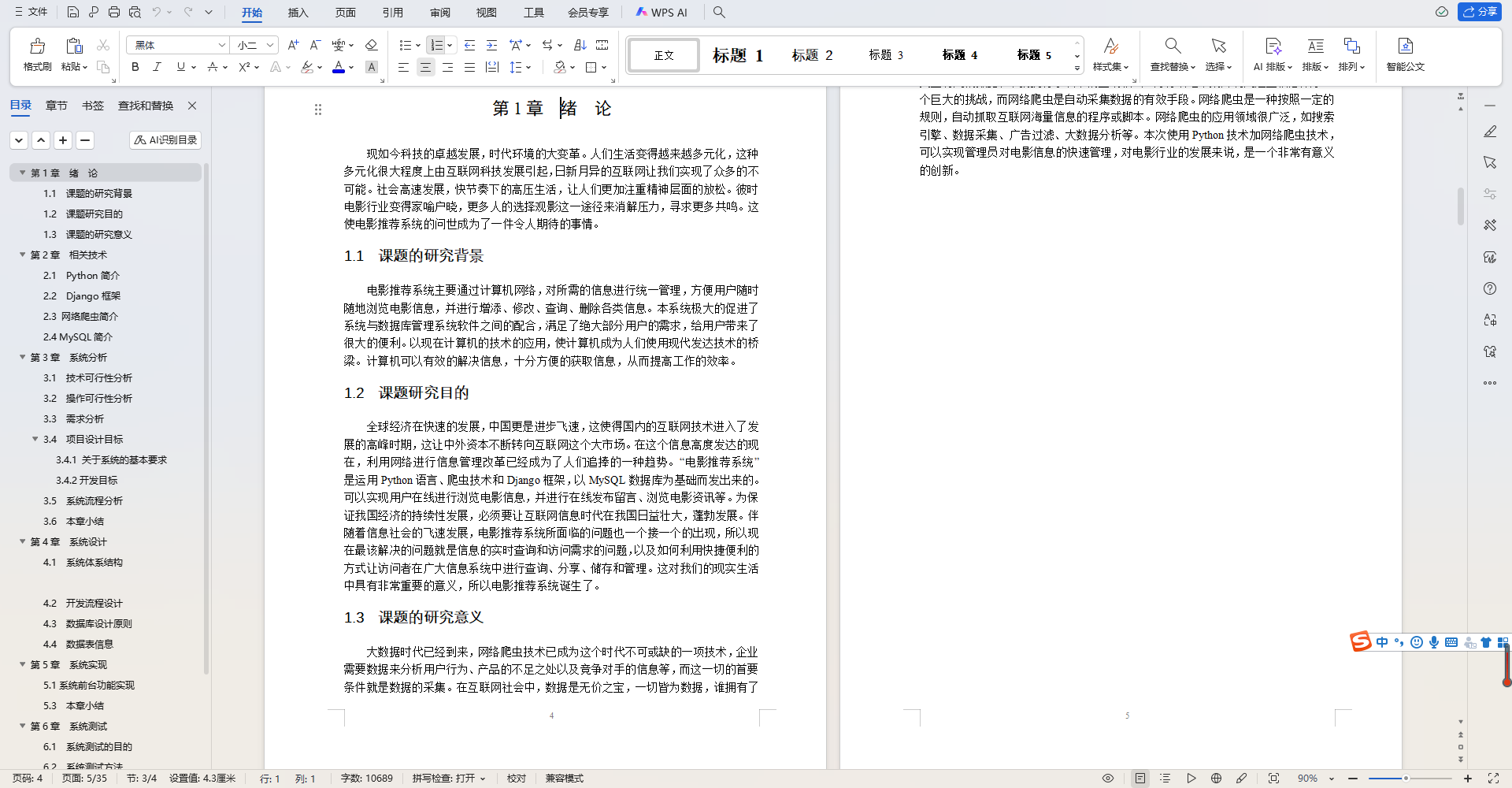The height and width of the screenshot is (788, 1512).
Task: Click the cloud sync status icon
Action: tap(1442, 12)
